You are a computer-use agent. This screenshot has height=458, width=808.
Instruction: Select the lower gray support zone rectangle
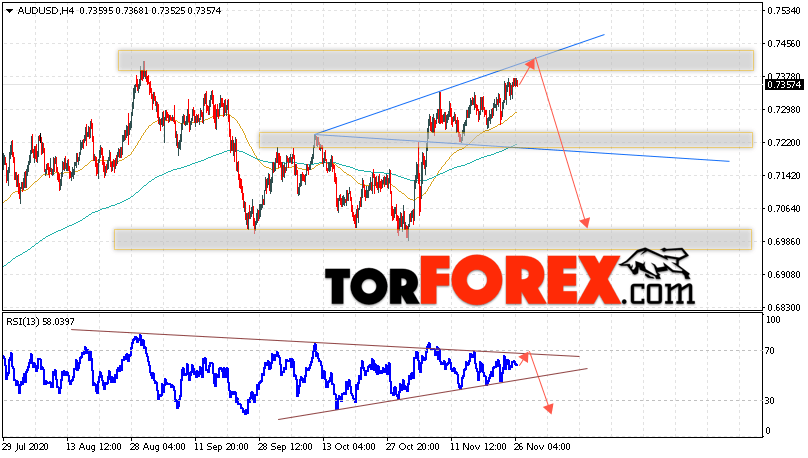pyautogui.click(x=433, y=240)
